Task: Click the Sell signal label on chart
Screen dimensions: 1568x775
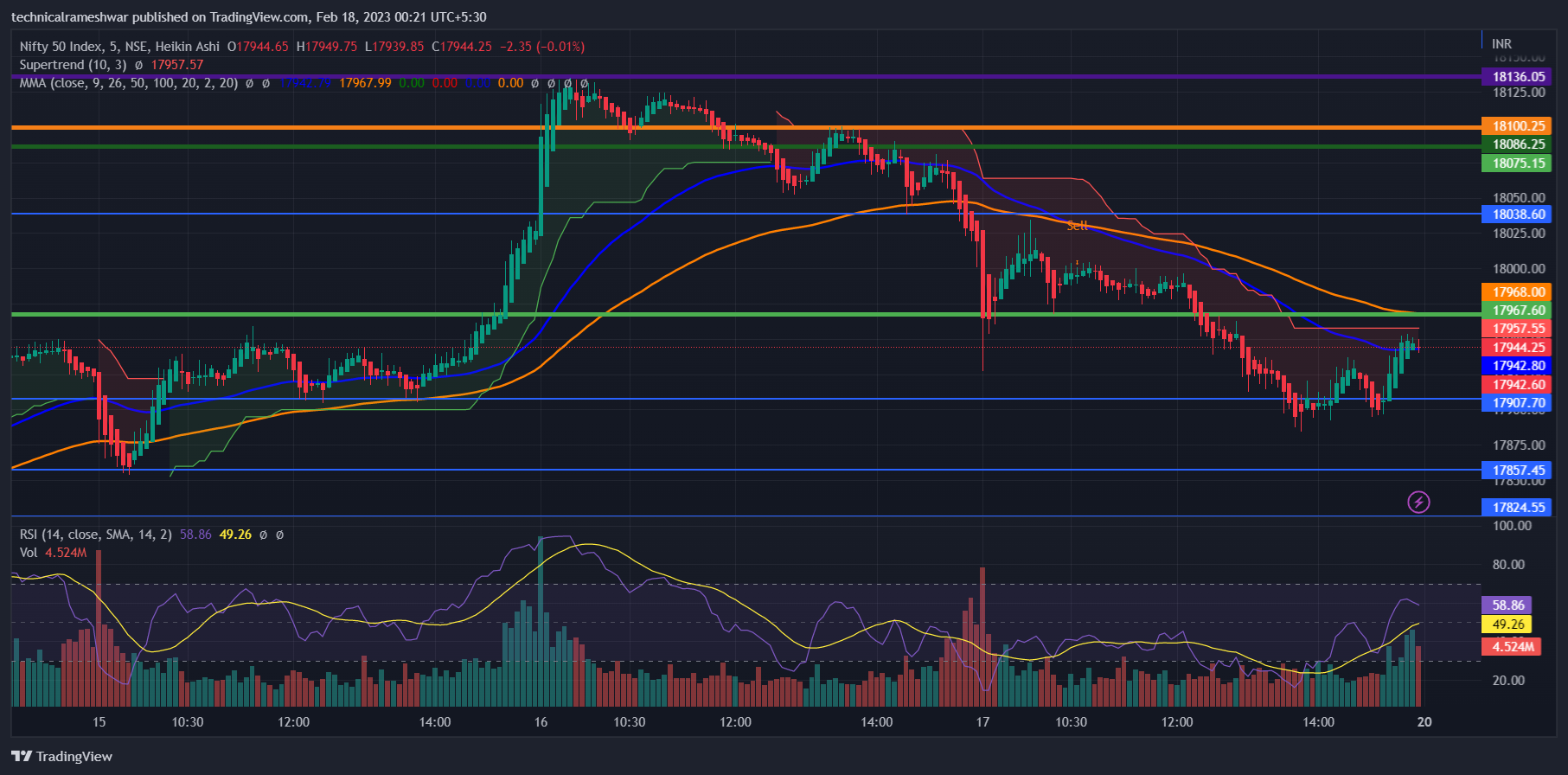Action: coord(1077,226)
